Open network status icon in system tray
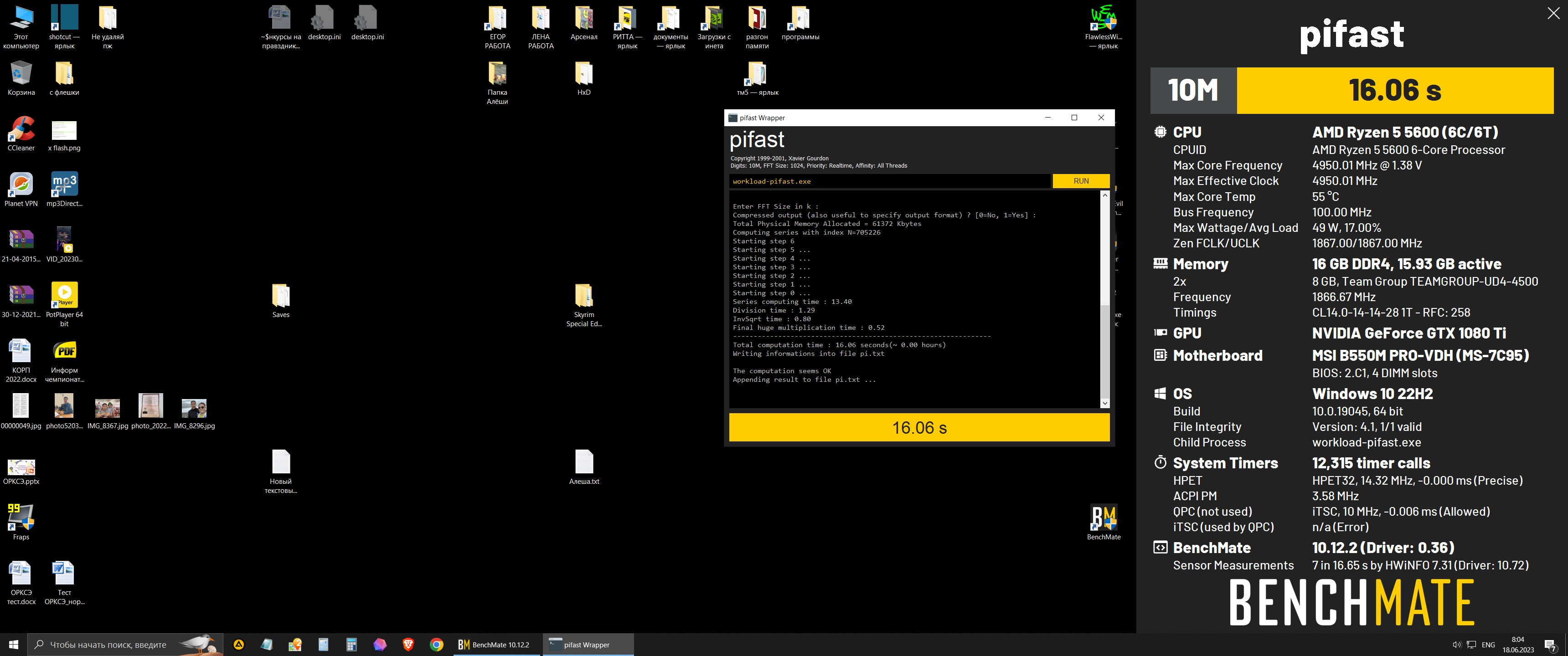Image resolution: width=1568 pixels, height=656 pixels. (1471, 645)
